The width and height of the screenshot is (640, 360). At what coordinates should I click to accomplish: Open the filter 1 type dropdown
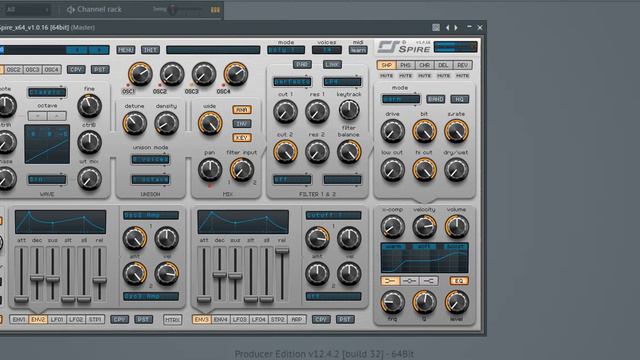[292, 82]
